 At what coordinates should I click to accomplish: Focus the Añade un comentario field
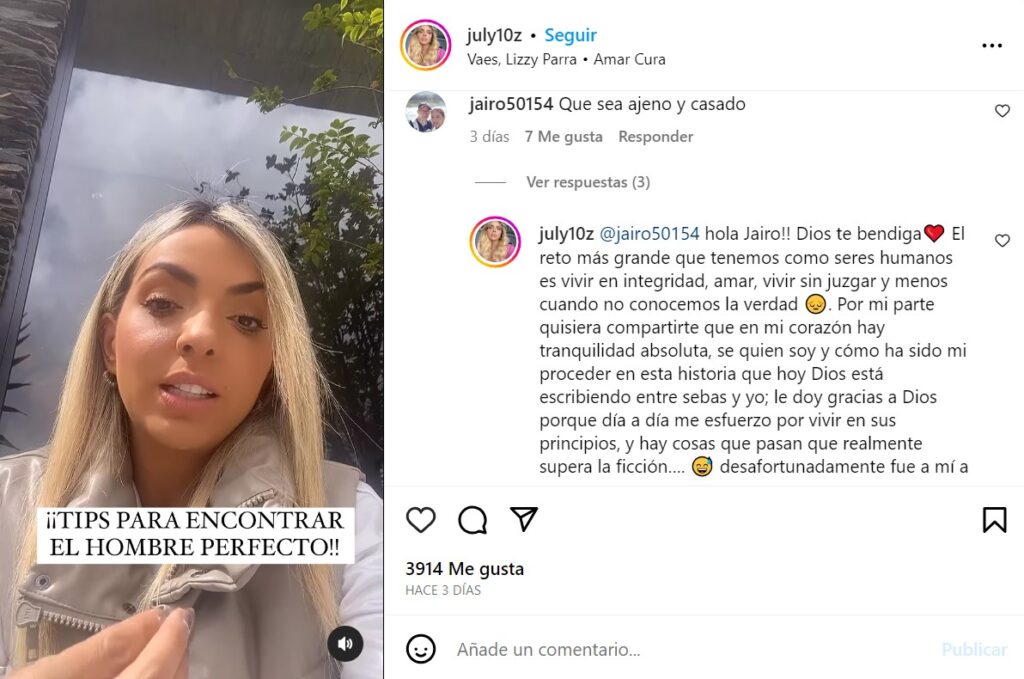point(692,650)
